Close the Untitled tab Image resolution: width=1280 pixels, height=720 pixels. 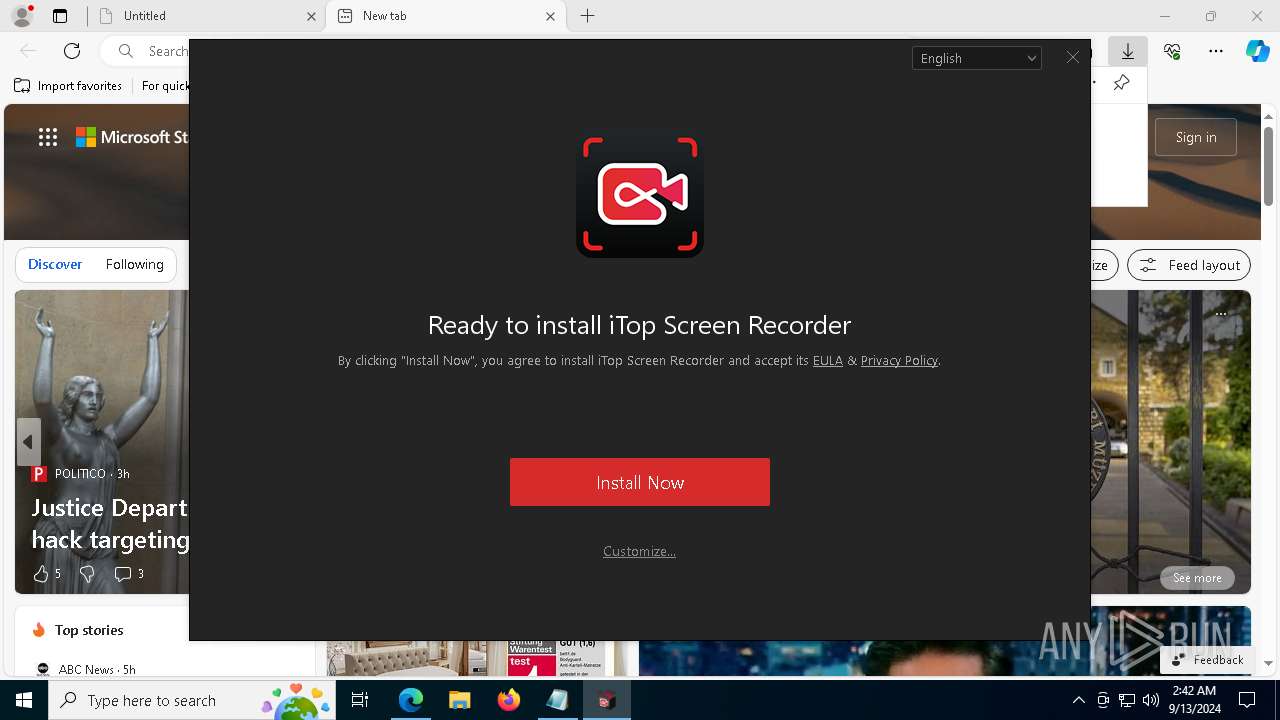click(311, 16)
